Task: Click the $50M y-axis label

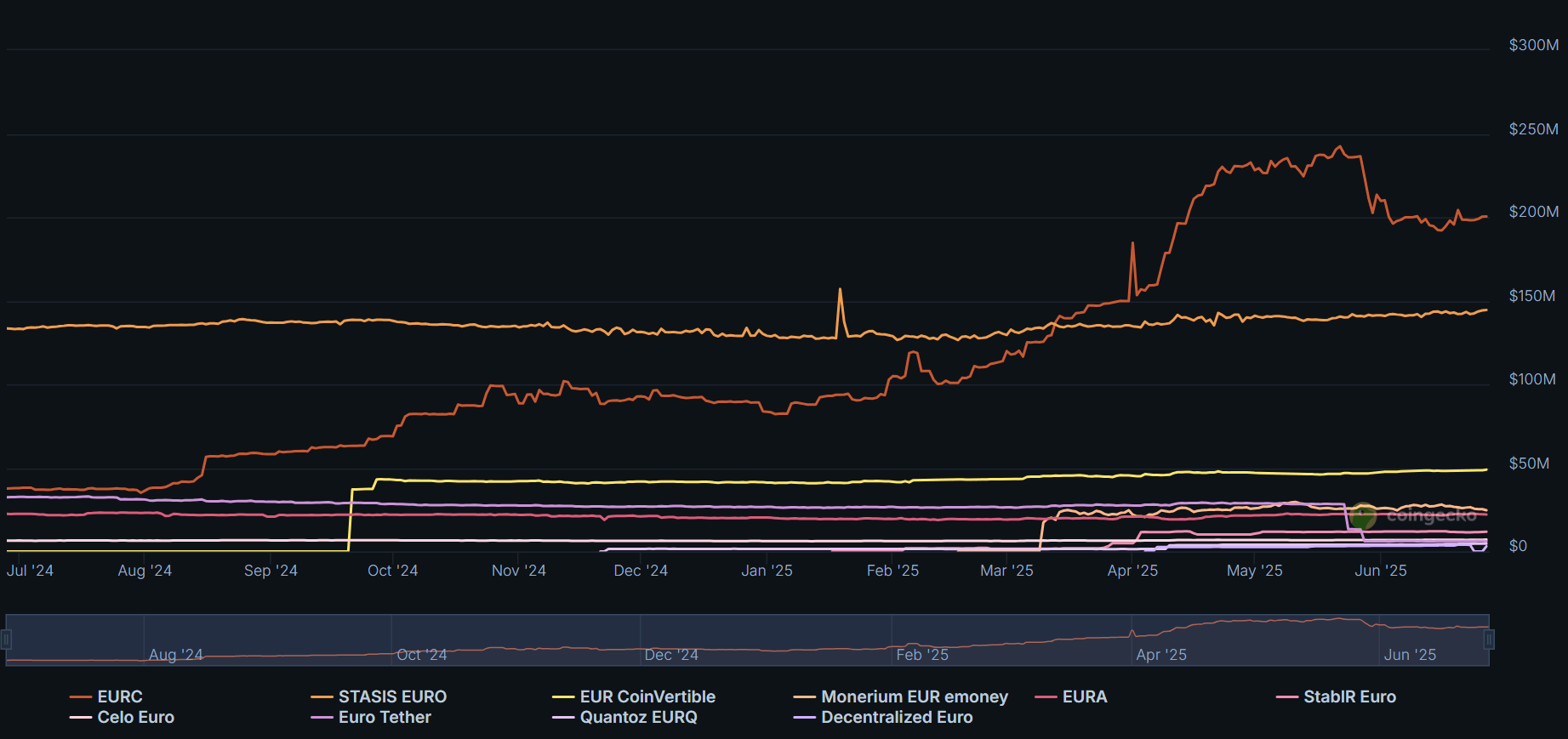Action: pos(1529,463)
